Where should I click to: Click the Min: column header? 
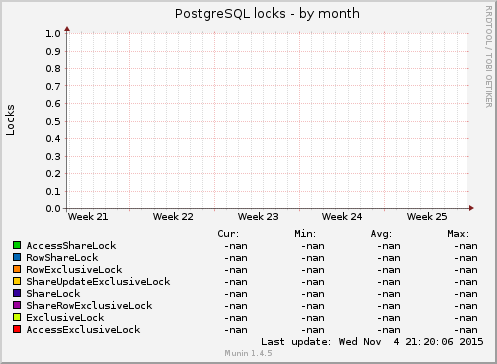(x=305, y=234)
